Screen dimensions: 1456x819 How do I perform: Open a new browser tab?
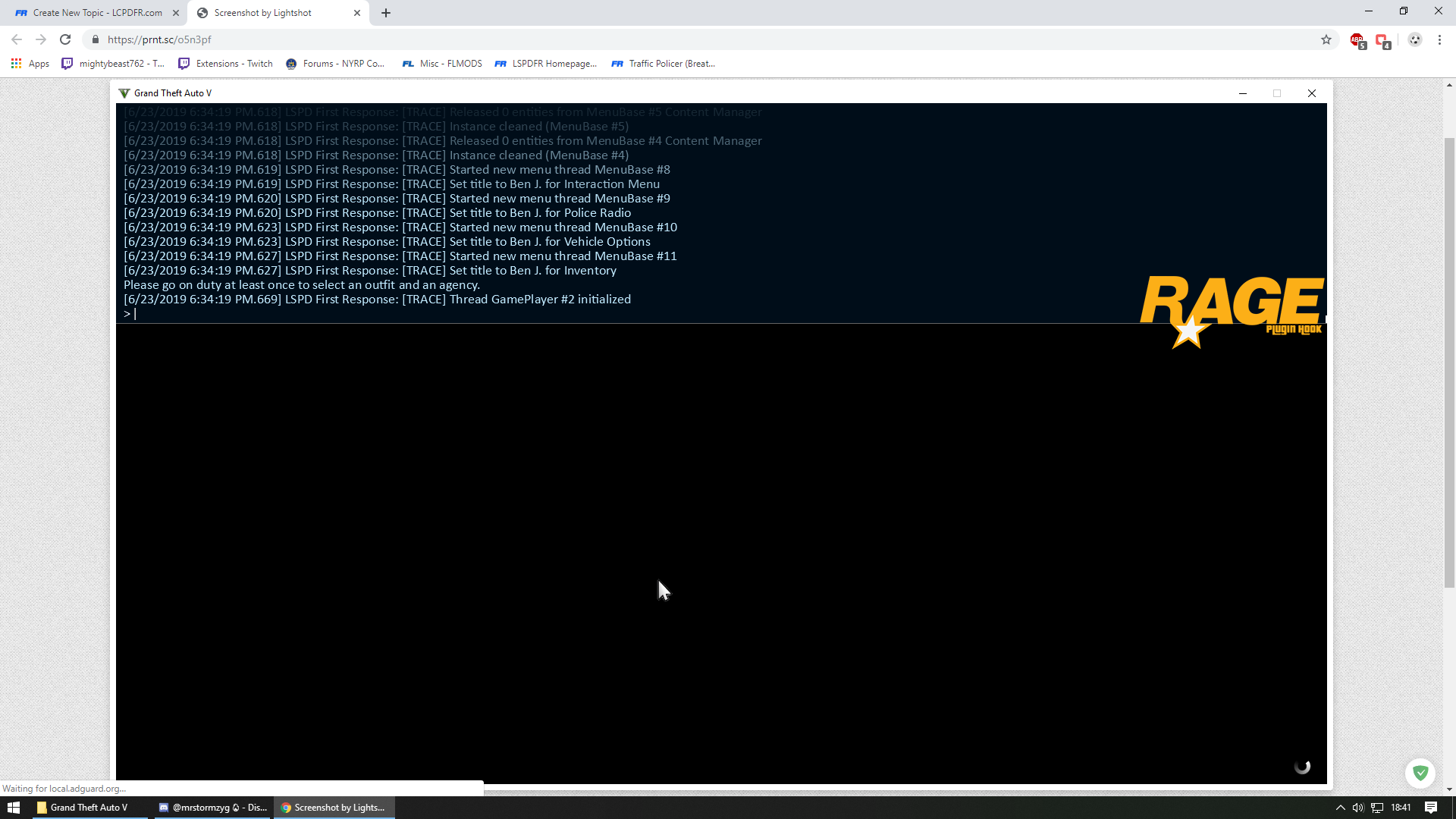click(x=386, y=13)
